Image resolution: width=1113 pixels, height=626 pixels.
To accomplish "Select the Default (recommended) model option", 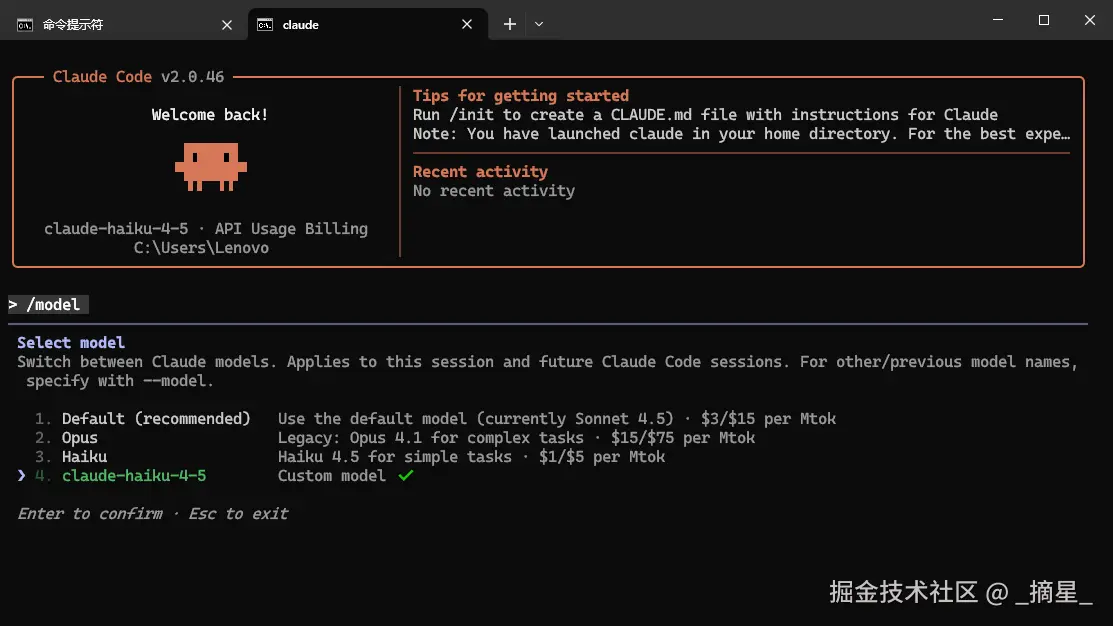I will tap(156, 419).
